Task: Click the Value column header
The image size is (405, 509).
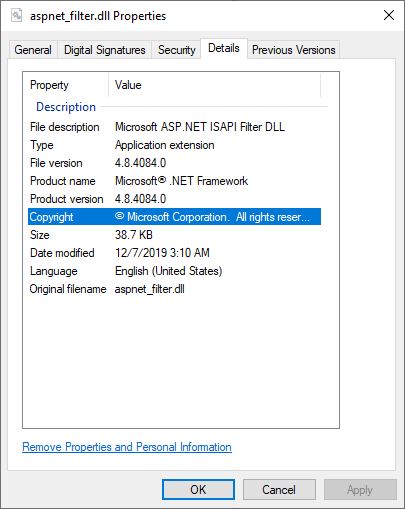Action: point(214,85)
